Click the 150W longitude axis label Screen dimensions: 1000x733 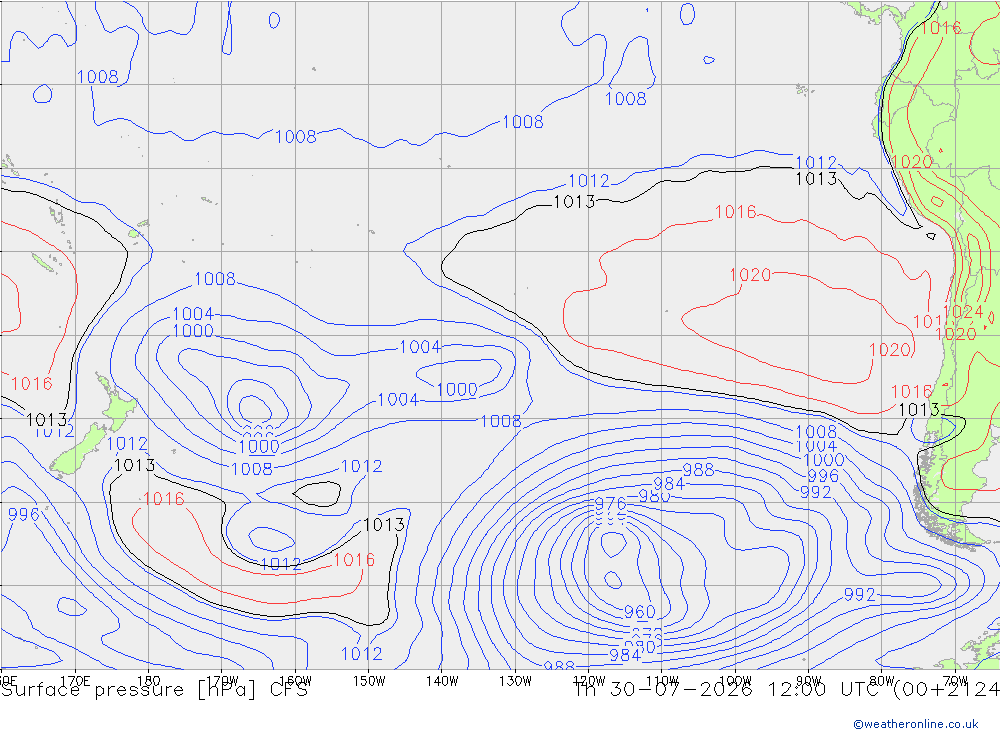[369, 681]
